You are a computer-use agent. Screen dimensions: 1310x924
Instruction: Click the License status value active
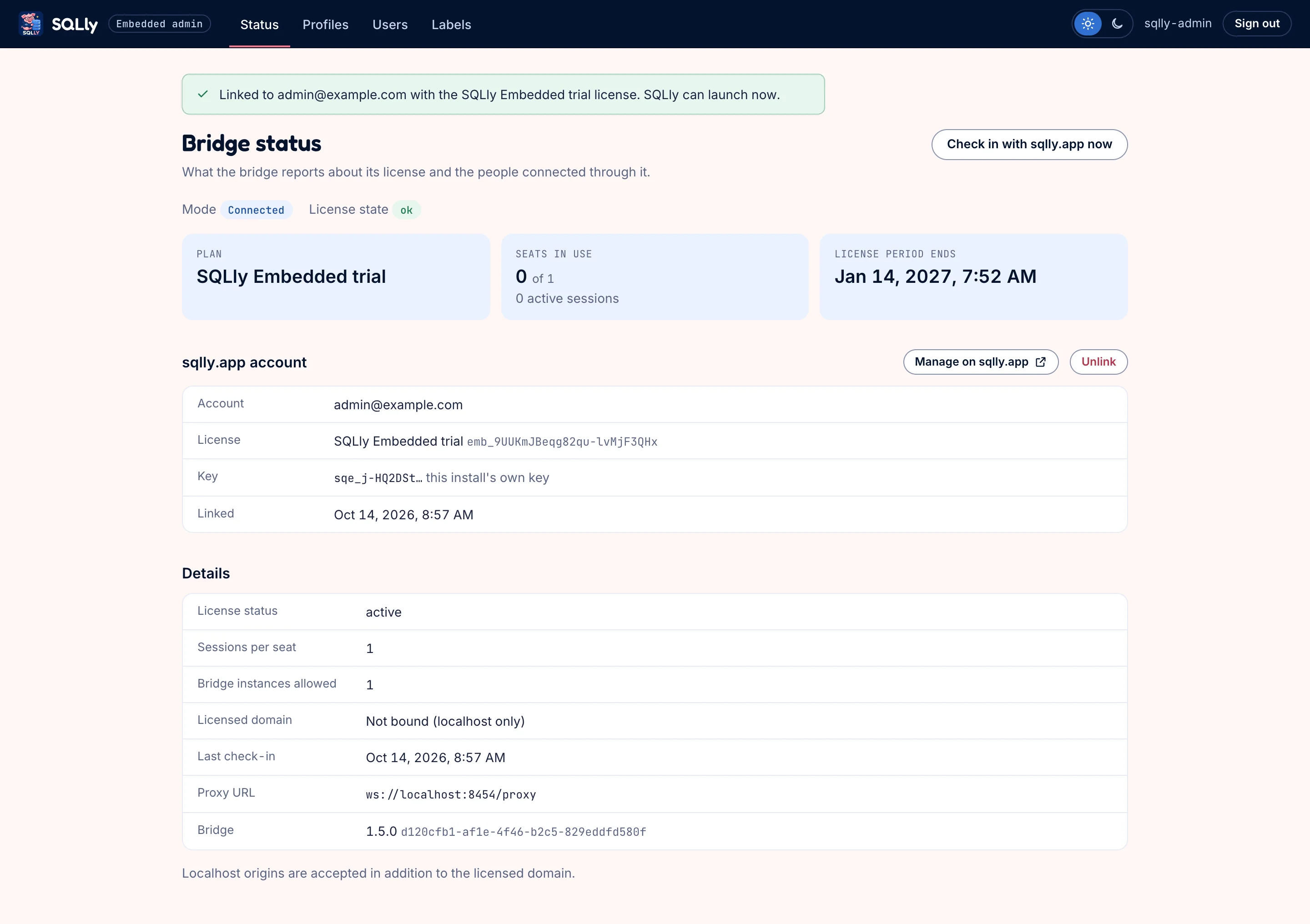tap(383, 612)
